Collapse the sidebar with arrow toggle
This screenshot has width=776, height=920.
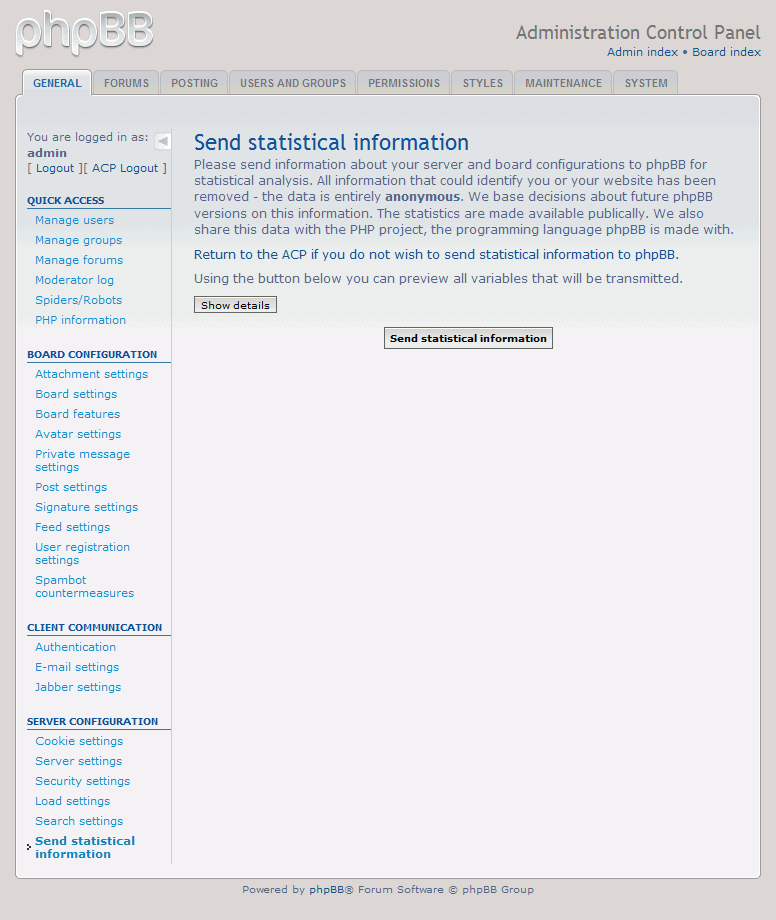162,141
